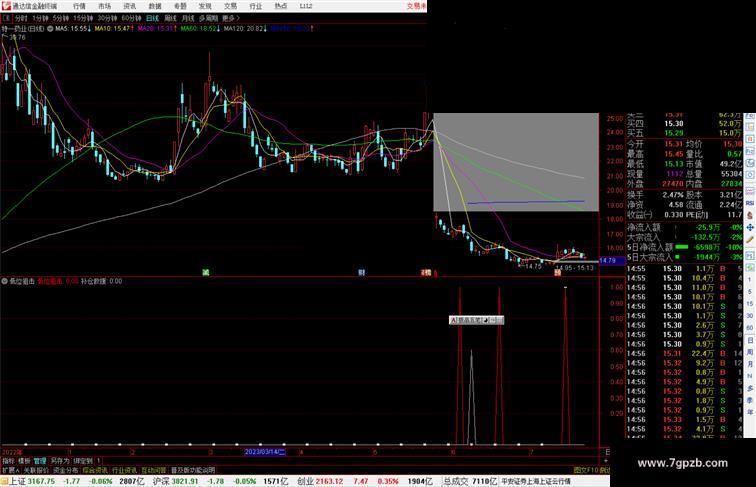Click round settings icon beside stock name
Image resolution: width=756 pixels, height=487 pixels.
pyautogui.click(x=50, y=29)
